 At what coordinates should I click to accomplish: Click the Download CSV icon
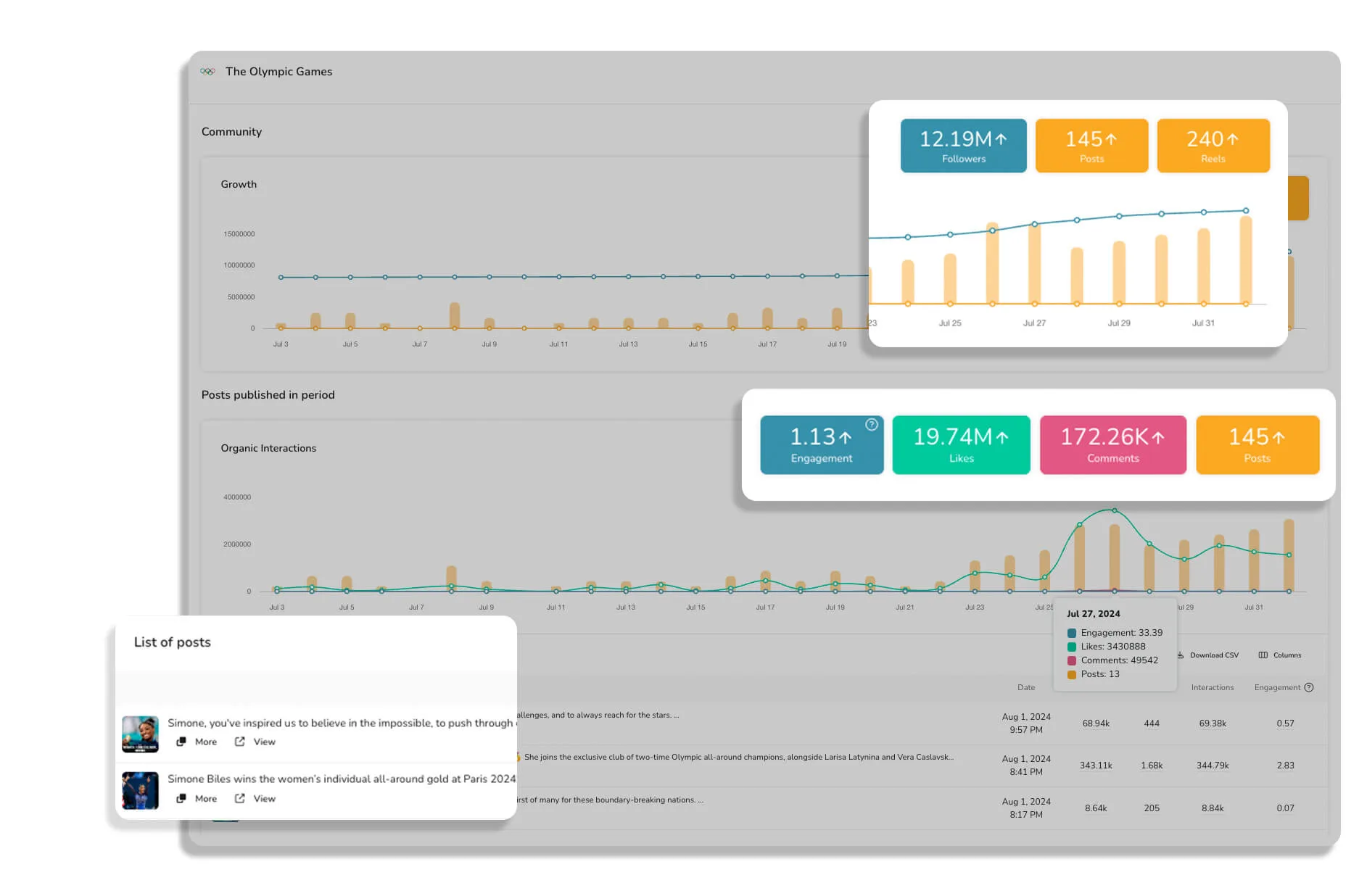[1181, 655]
